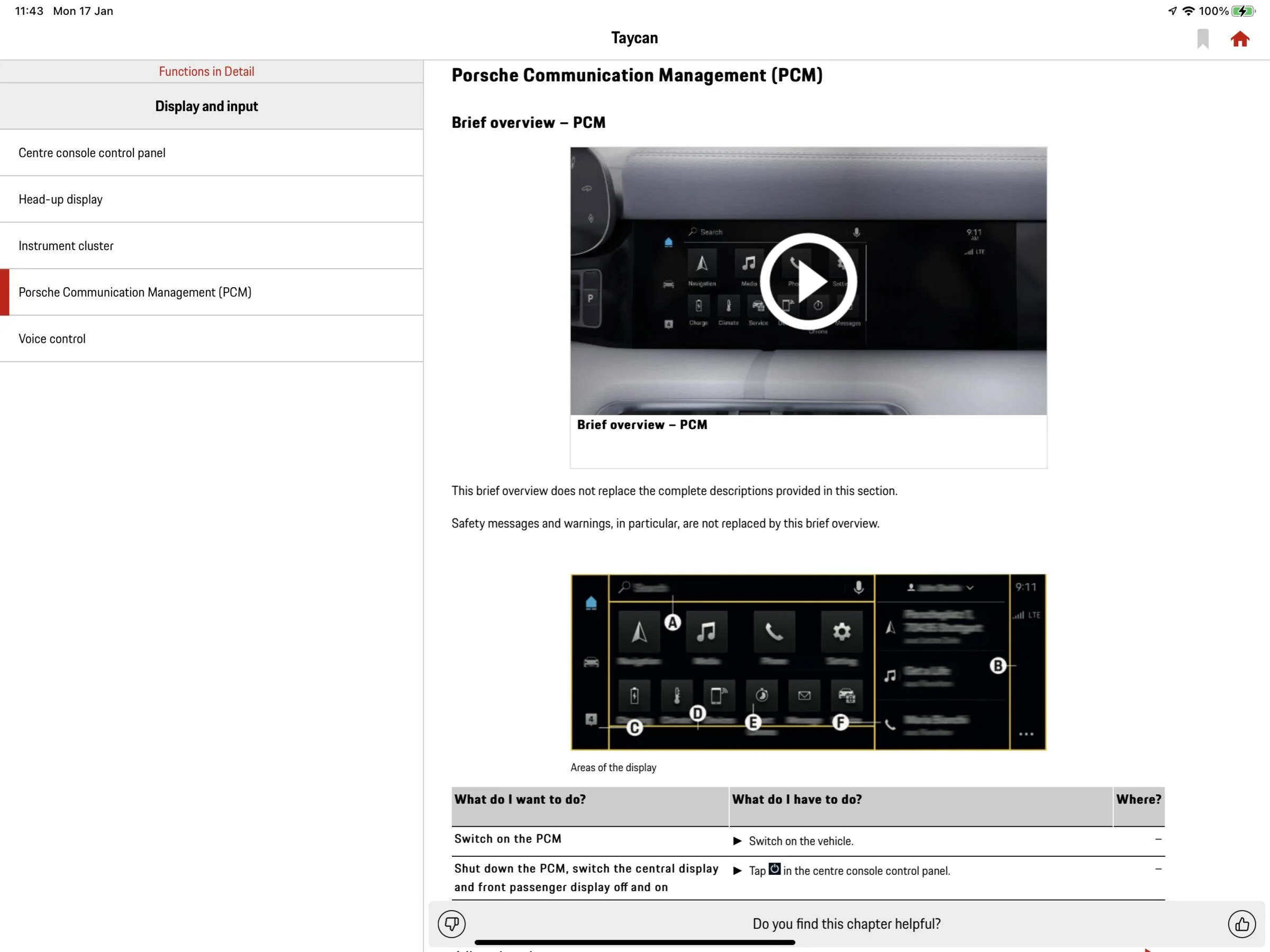
Task: Go to home via red house icon
Action: pyautogui.click(x=1239, y=39)
